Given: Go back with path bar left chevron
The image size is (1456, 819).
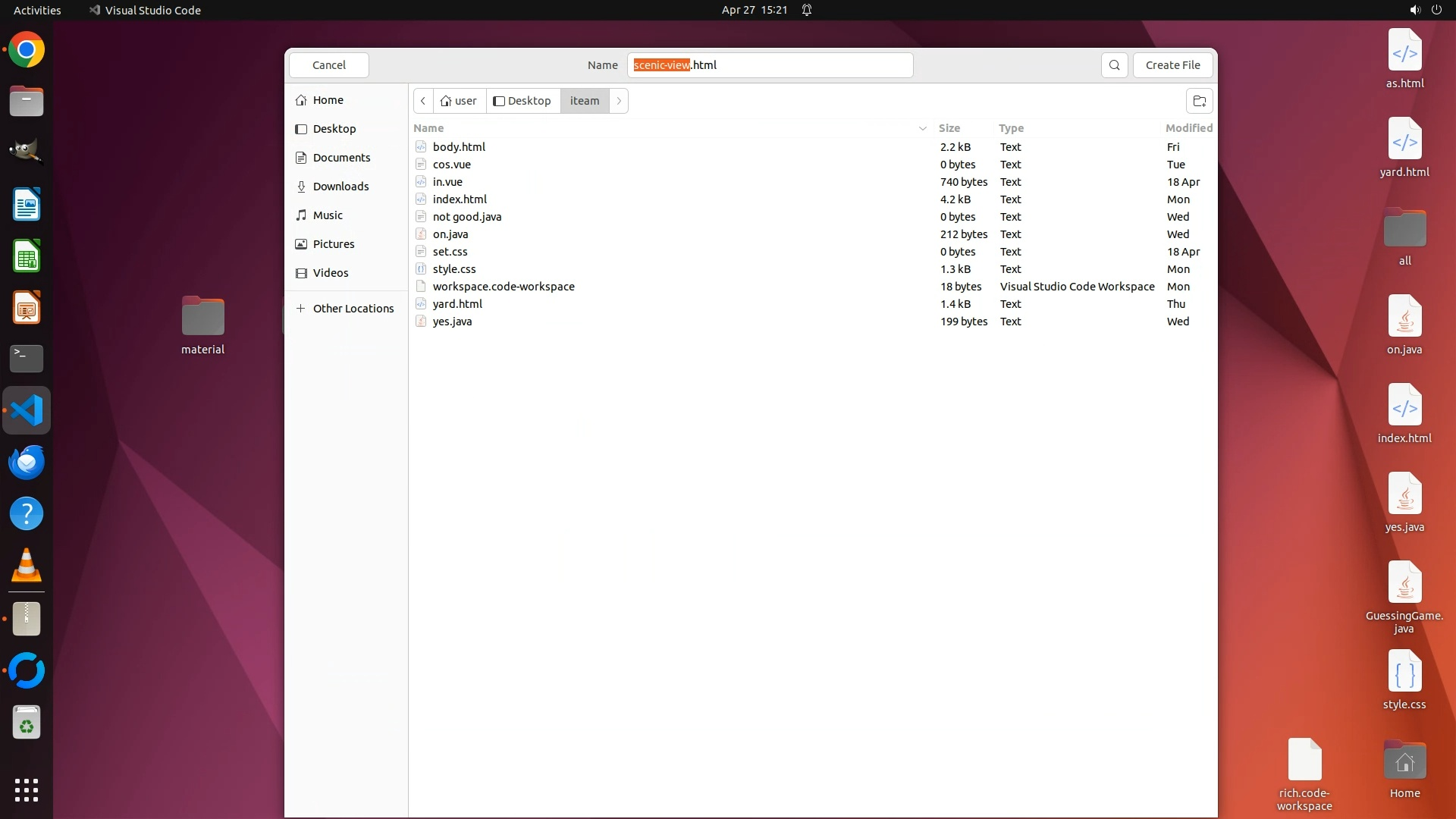Looking at the screenshot, I should 423,101.
